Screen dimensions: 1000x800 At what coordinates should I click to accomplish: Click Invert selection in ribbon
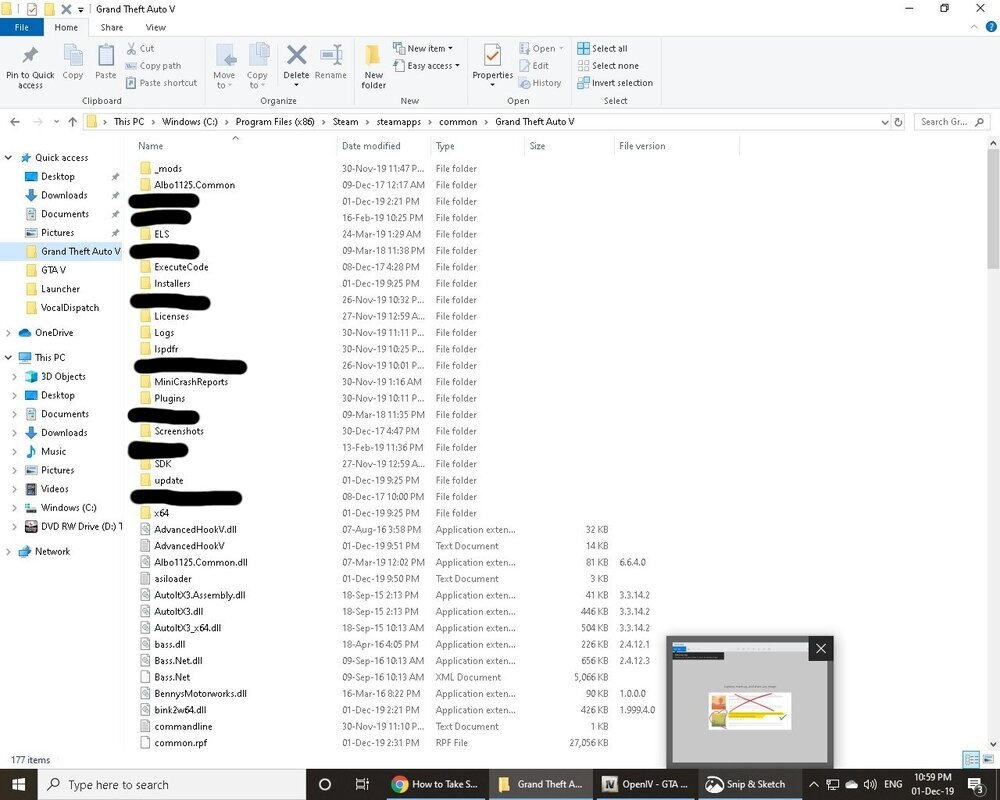tap(615, 83)
